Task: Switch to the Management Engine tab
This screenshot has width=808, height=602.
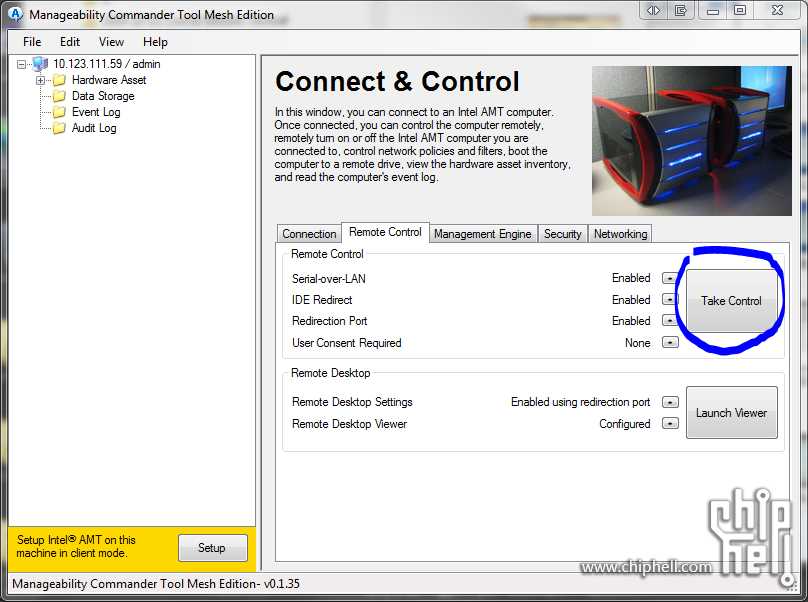Action: point(483,233)
